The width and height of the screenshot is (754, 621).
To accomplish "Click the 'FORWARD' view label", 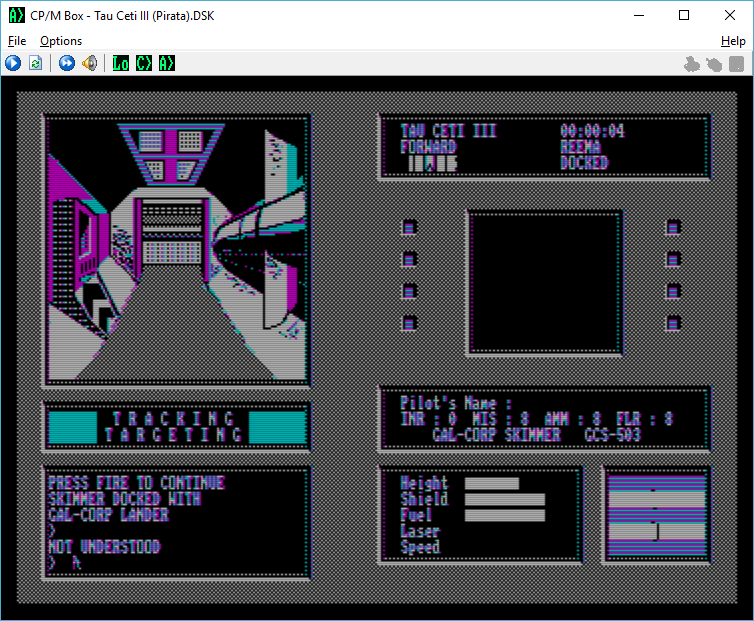I will [428, 147].
